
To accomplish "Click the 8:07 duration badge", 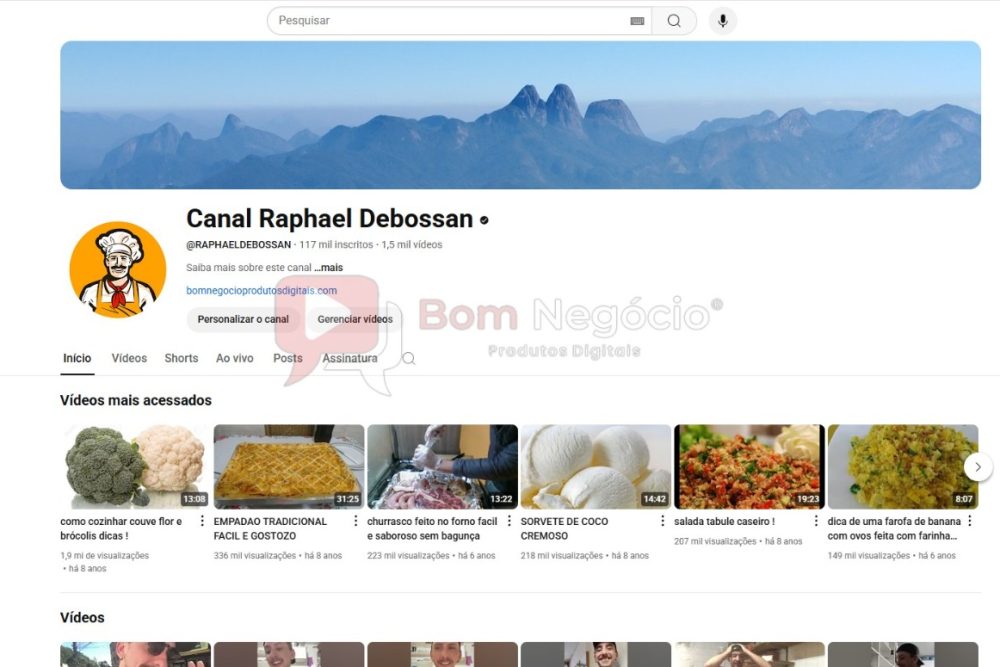I will 964,499.
